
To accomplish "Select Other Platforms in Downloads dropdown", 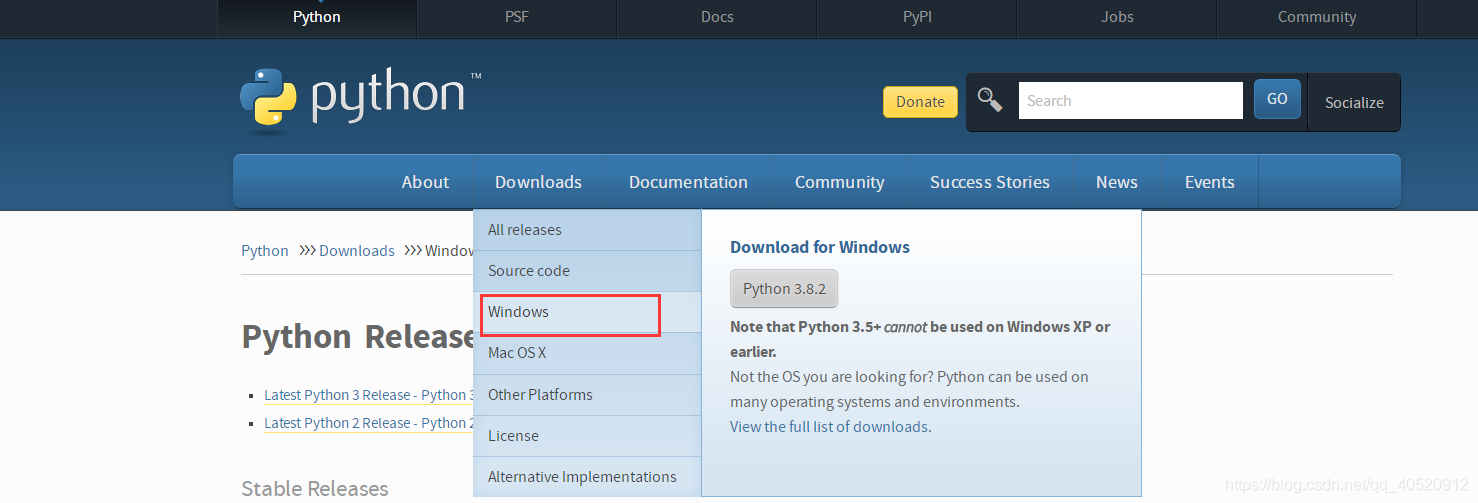I will 587,395.
